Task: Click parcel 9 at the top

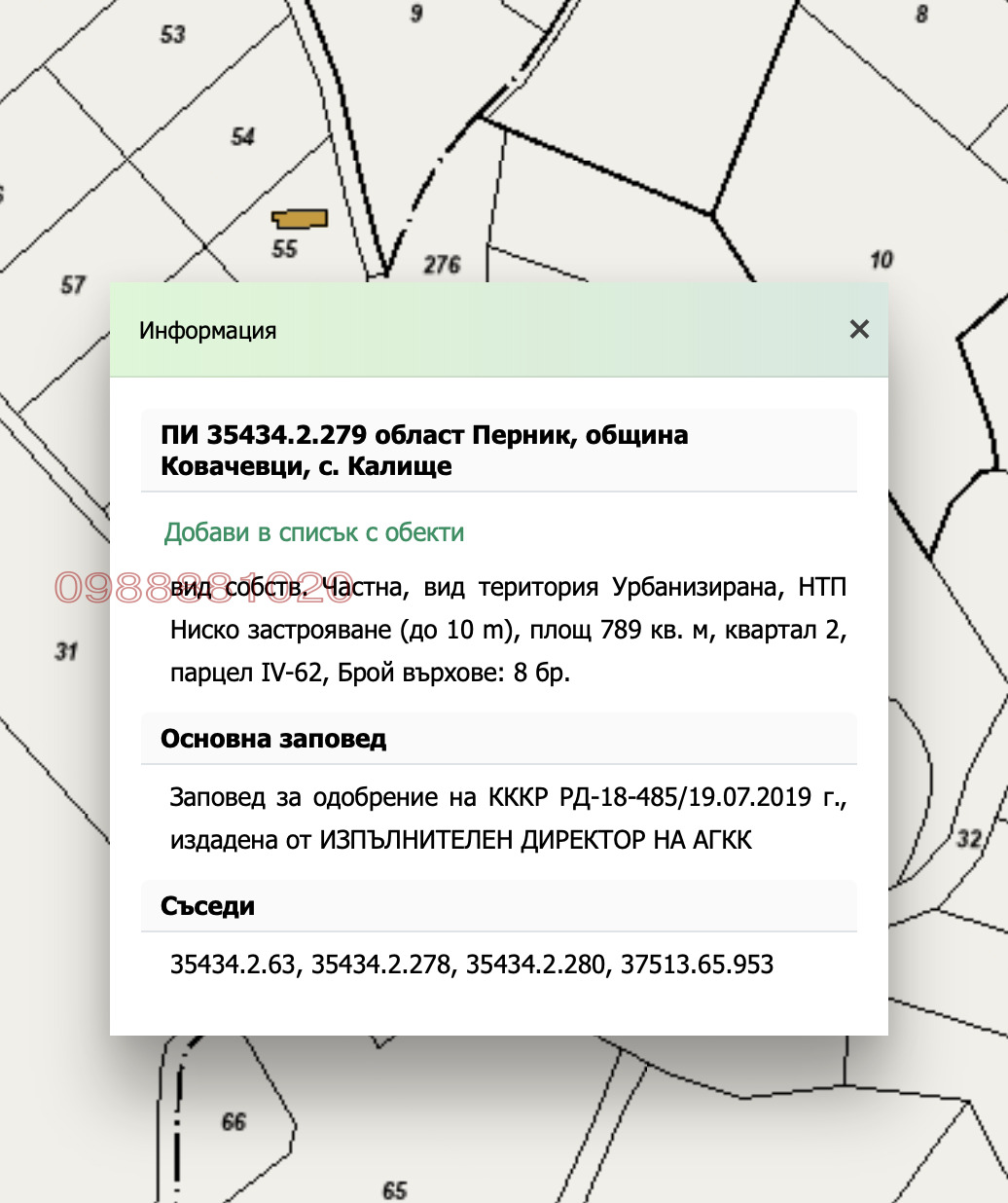Action: [x=418, y=14]
